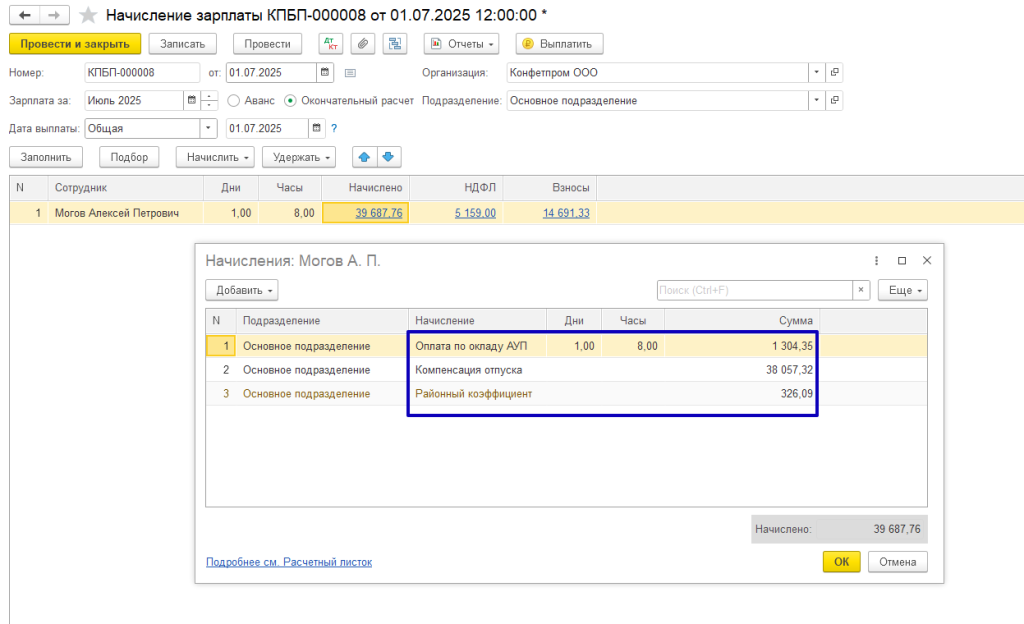Click the paperclip attachments icon
1024x624 pixels.
(x=362, y=44)
